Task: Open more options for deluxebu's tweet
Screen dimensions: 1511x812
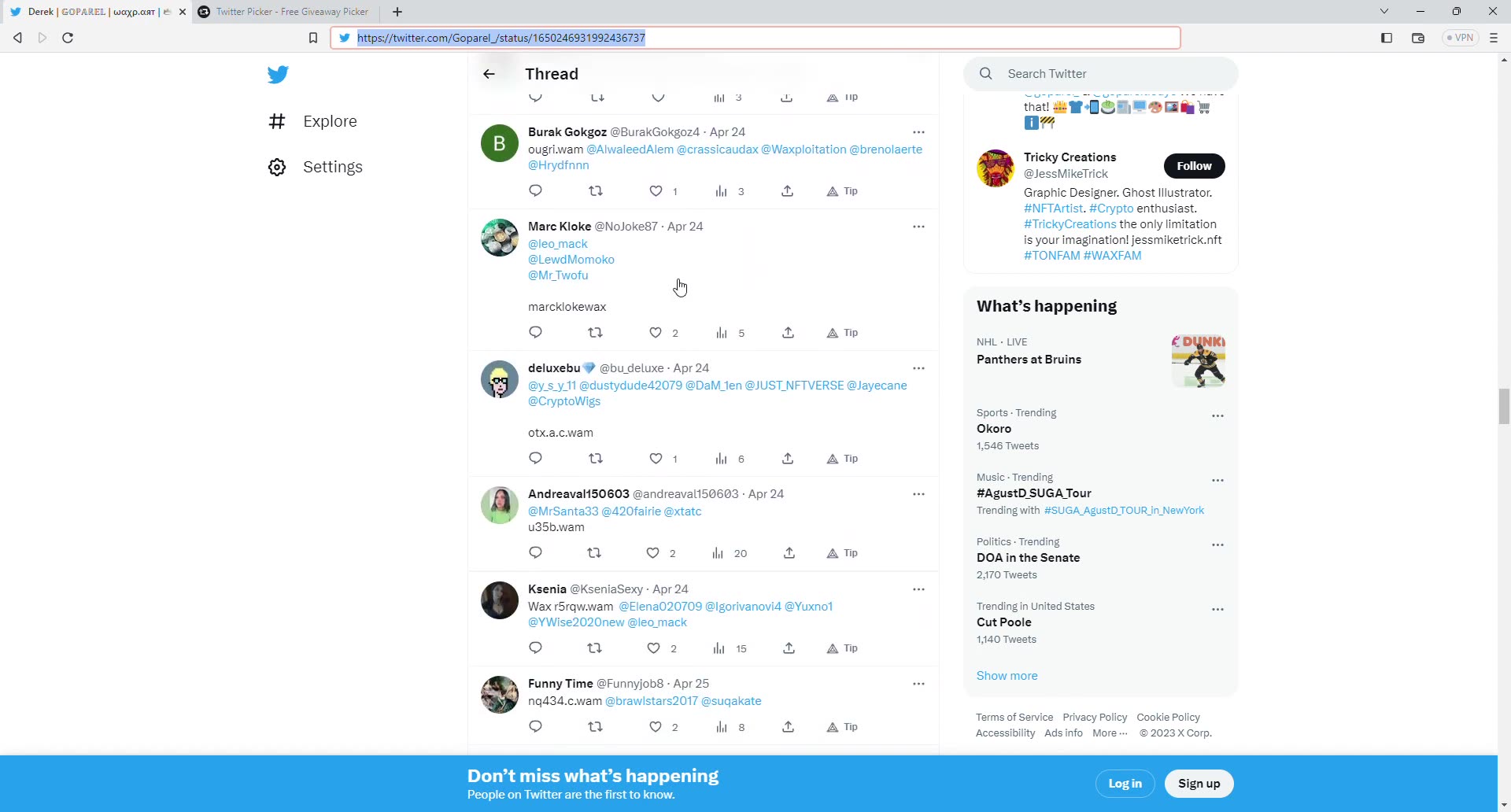Action: pyautogui.click(x=918, y=368)
